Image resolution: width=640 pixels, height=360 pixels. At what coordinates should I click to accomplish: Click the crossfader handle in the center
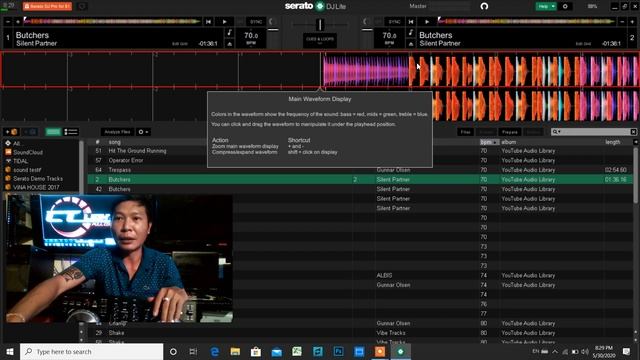pos(320,24)
